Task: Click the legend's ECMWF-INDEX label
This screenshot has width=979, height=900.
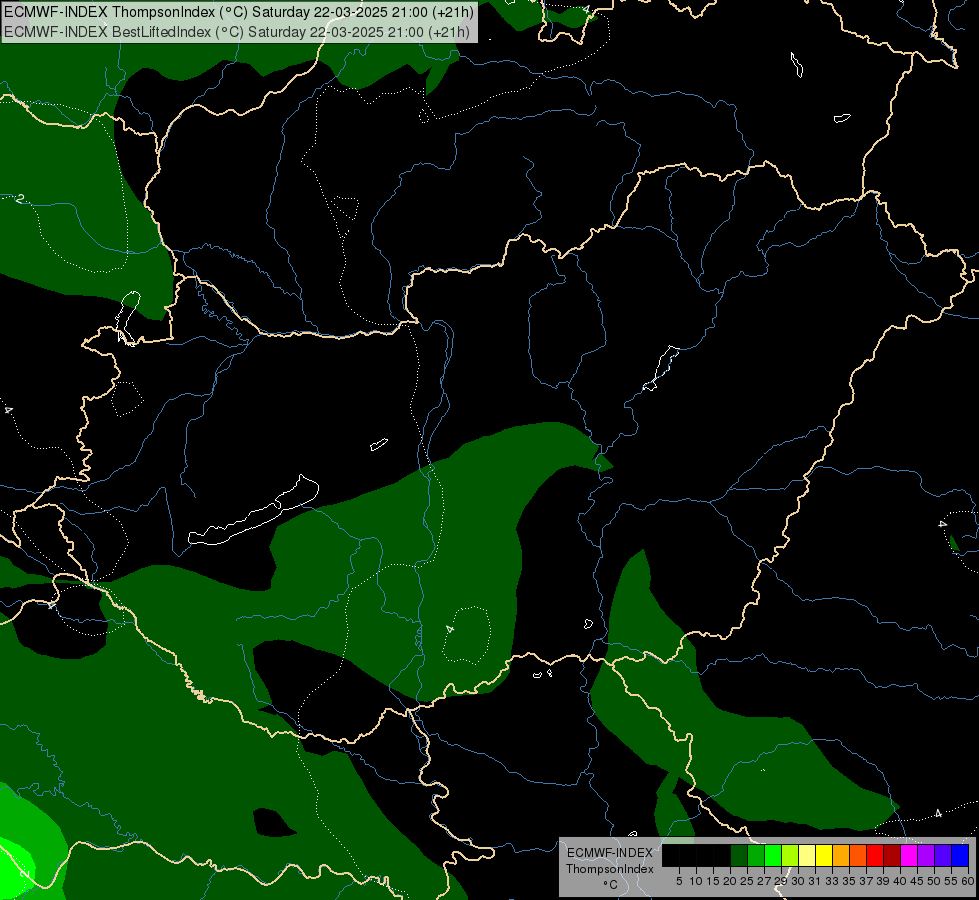Action: pyautogui.click(x=610, y=853)
